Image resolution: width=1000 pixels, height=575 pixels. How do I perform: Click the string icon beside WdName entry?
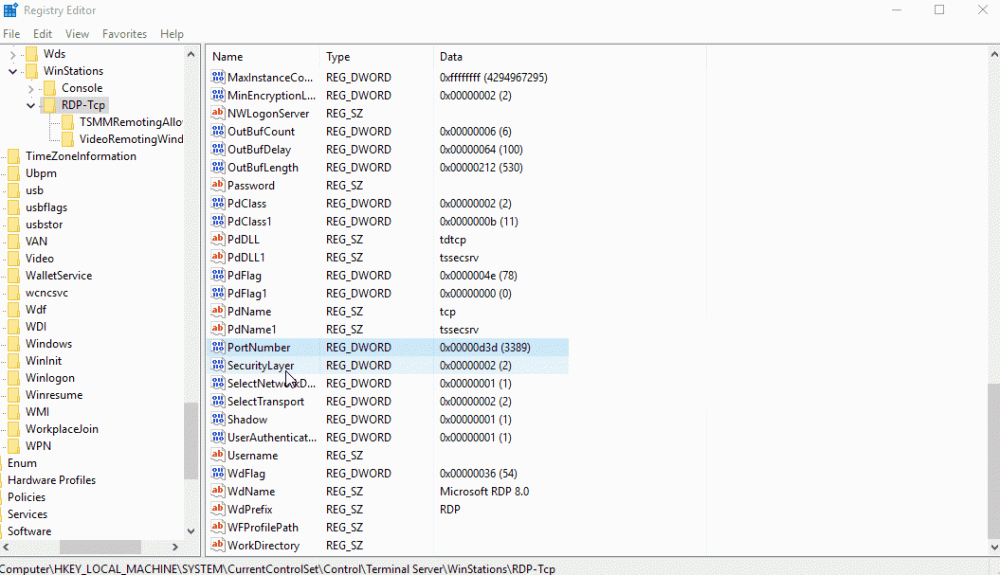click(x=218, y=492)
